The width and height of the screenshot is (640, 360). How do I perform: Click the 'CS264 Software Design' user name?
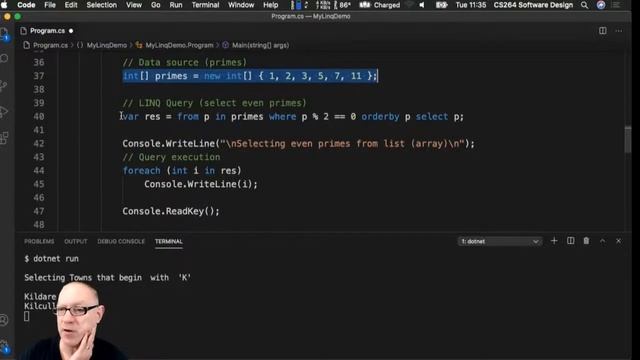click(x=533, y=5)
